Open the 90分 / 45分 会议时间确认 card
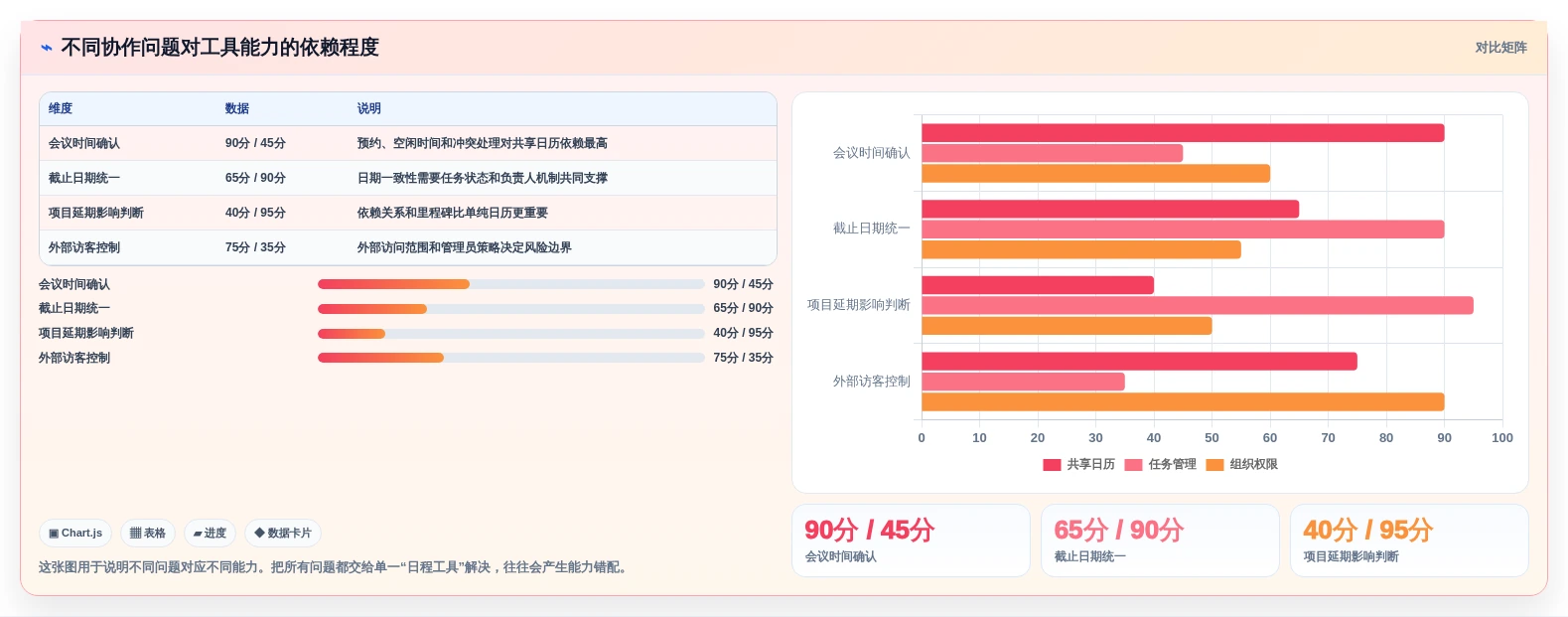This screenshot has width=1568, height=617. click(911, 540)
